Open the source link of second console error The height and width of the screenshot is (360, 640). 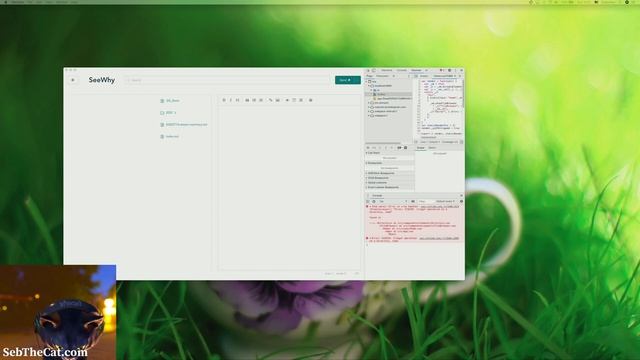tap(439, 238)
